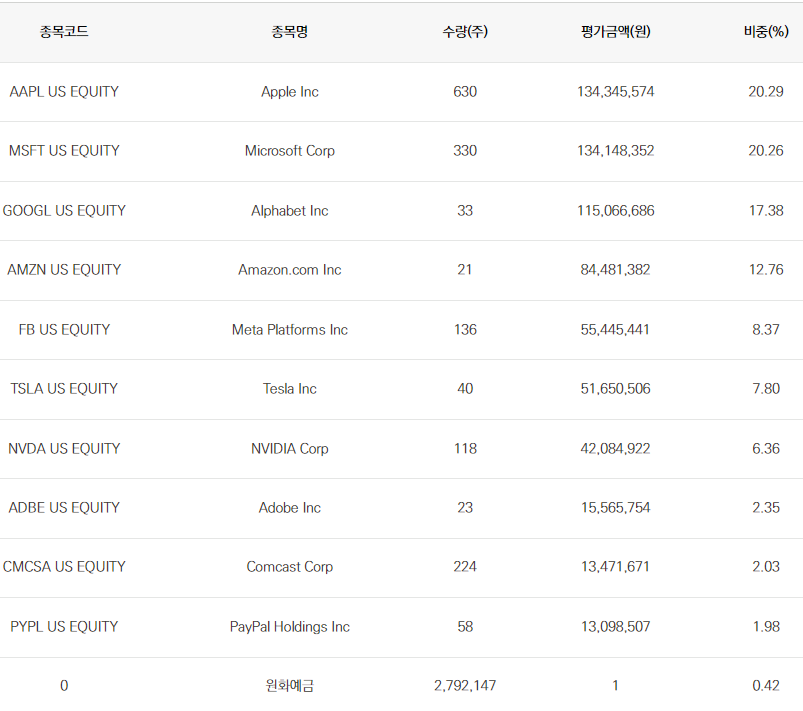Click the valuation amount 115,066,686

pyautogui.click(x=616, y=211)
